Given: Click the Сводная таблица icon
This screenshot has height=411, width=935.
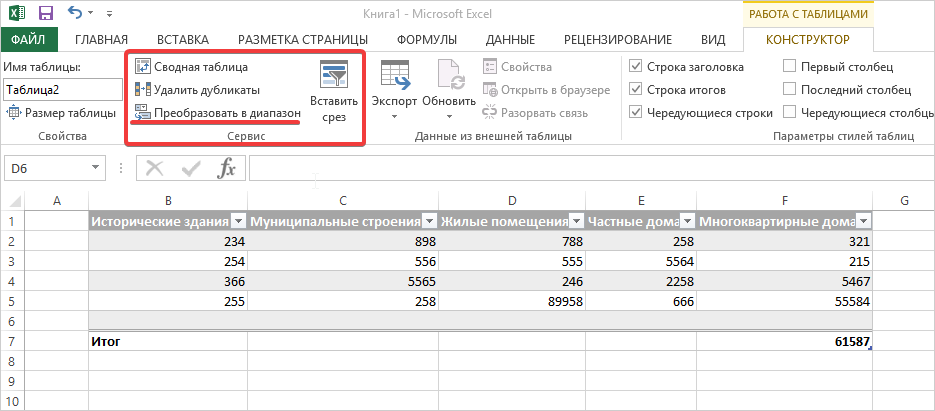Looking at the screenshot, I should 143,67.
